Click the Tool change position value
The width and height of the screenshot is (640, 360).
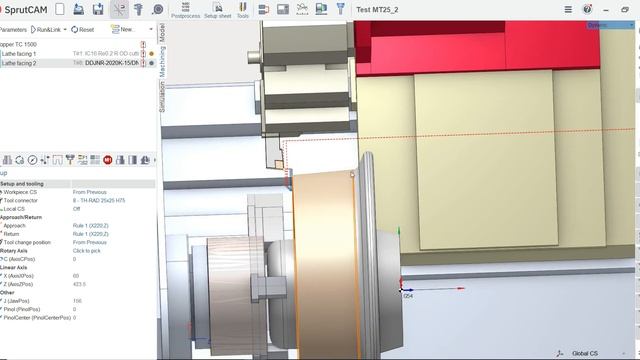pyautogui.click(x=89, y=242)
